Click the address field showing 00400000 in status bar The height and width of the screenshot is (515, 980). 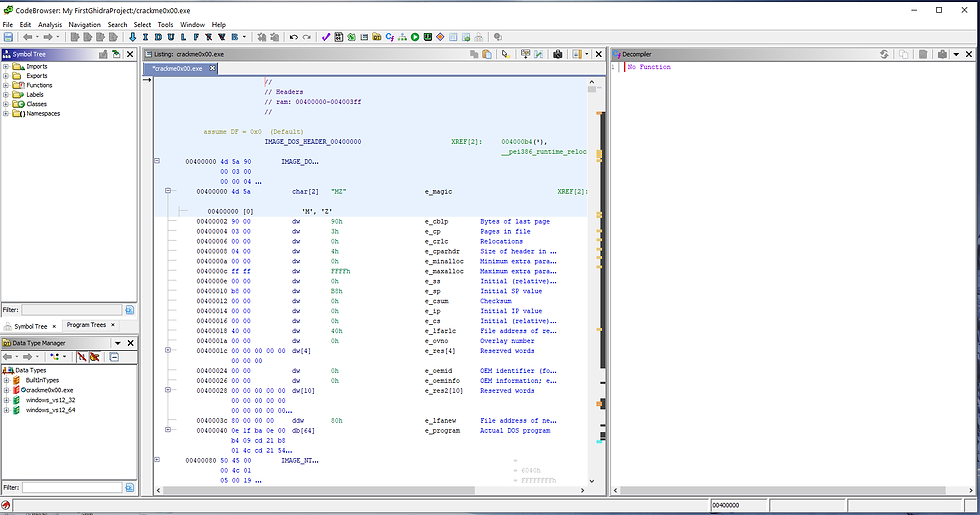tap(739, 505)
